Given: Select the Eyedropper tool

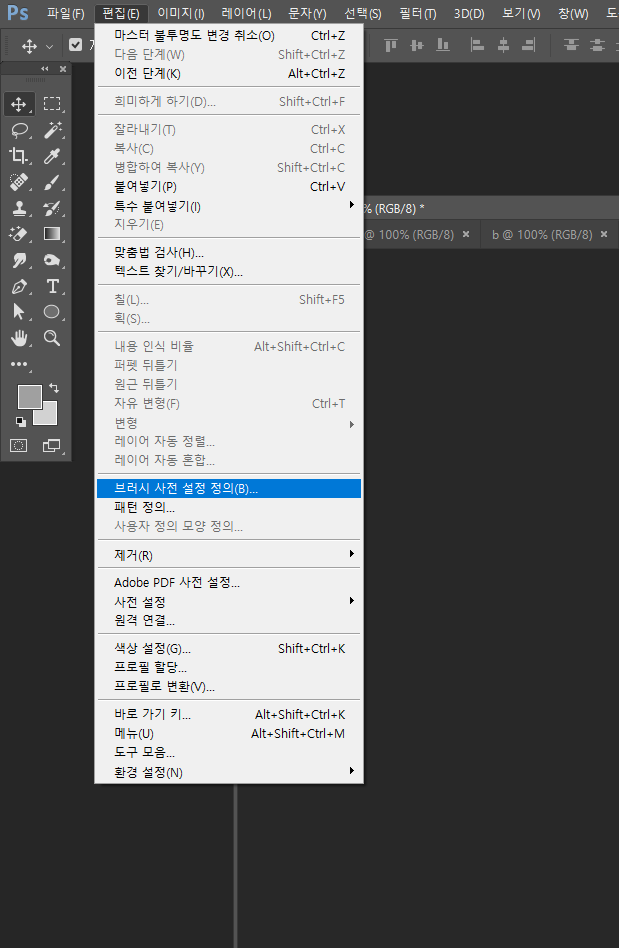Looking at the screenshot, I should tap(52, 156).
